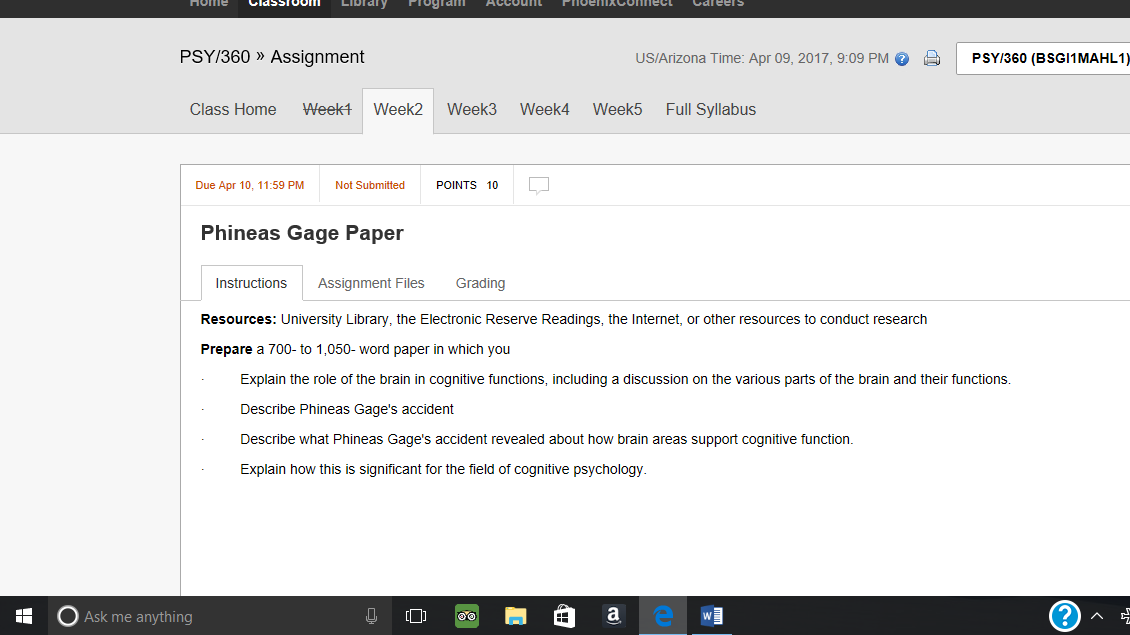Open the assignment comments bubble icon
This screenshot has width=1130, height=635.
pyautogui.click(x=539, y=185)
